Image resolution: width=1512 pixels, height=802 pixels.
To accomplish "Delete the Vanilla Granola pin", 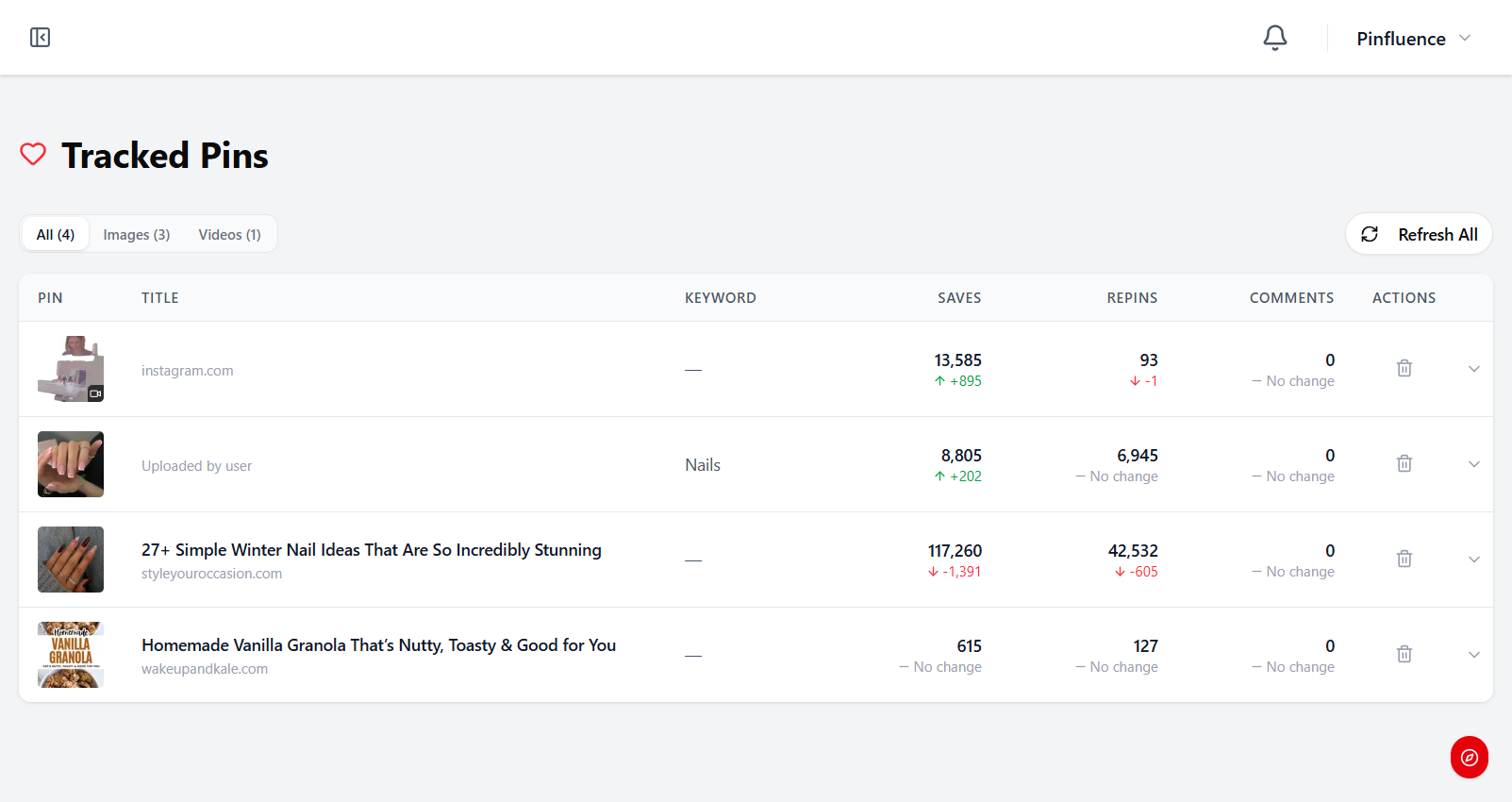I will pyautogui.click(x=1404, y=654).
